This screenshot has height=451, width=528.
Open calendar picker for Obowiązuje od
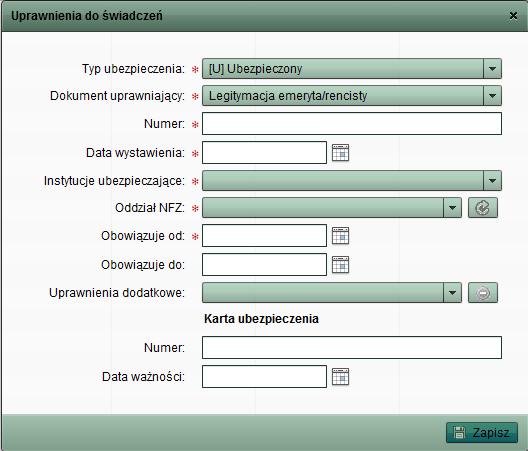(340, 235)
